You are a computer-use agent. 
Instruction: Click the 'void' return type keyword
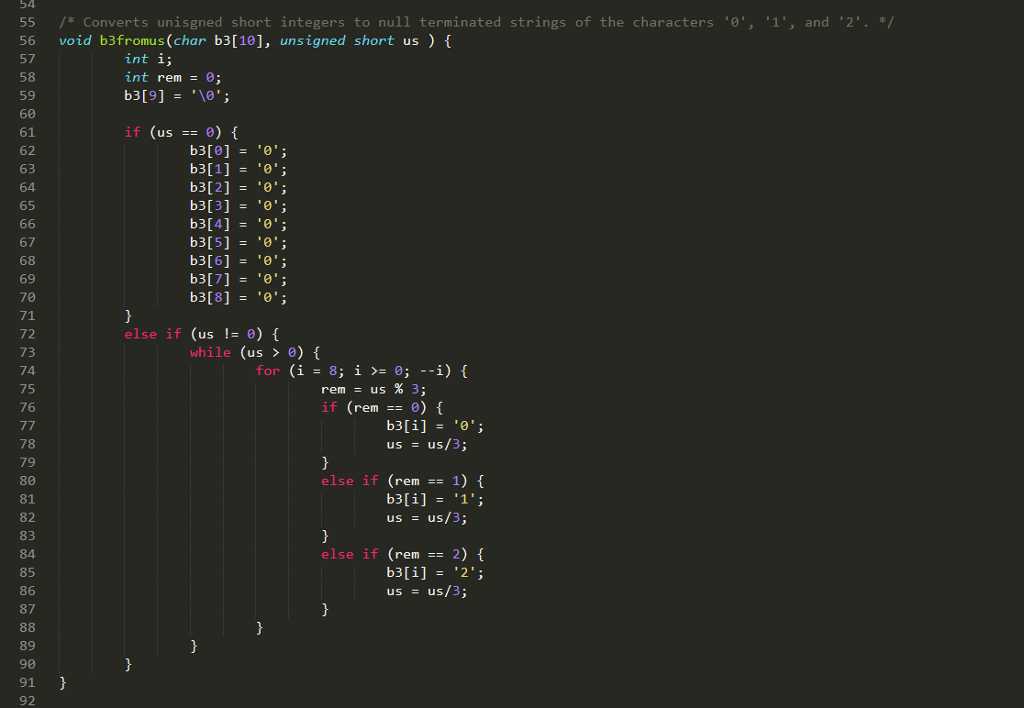[x=75, y=40]
